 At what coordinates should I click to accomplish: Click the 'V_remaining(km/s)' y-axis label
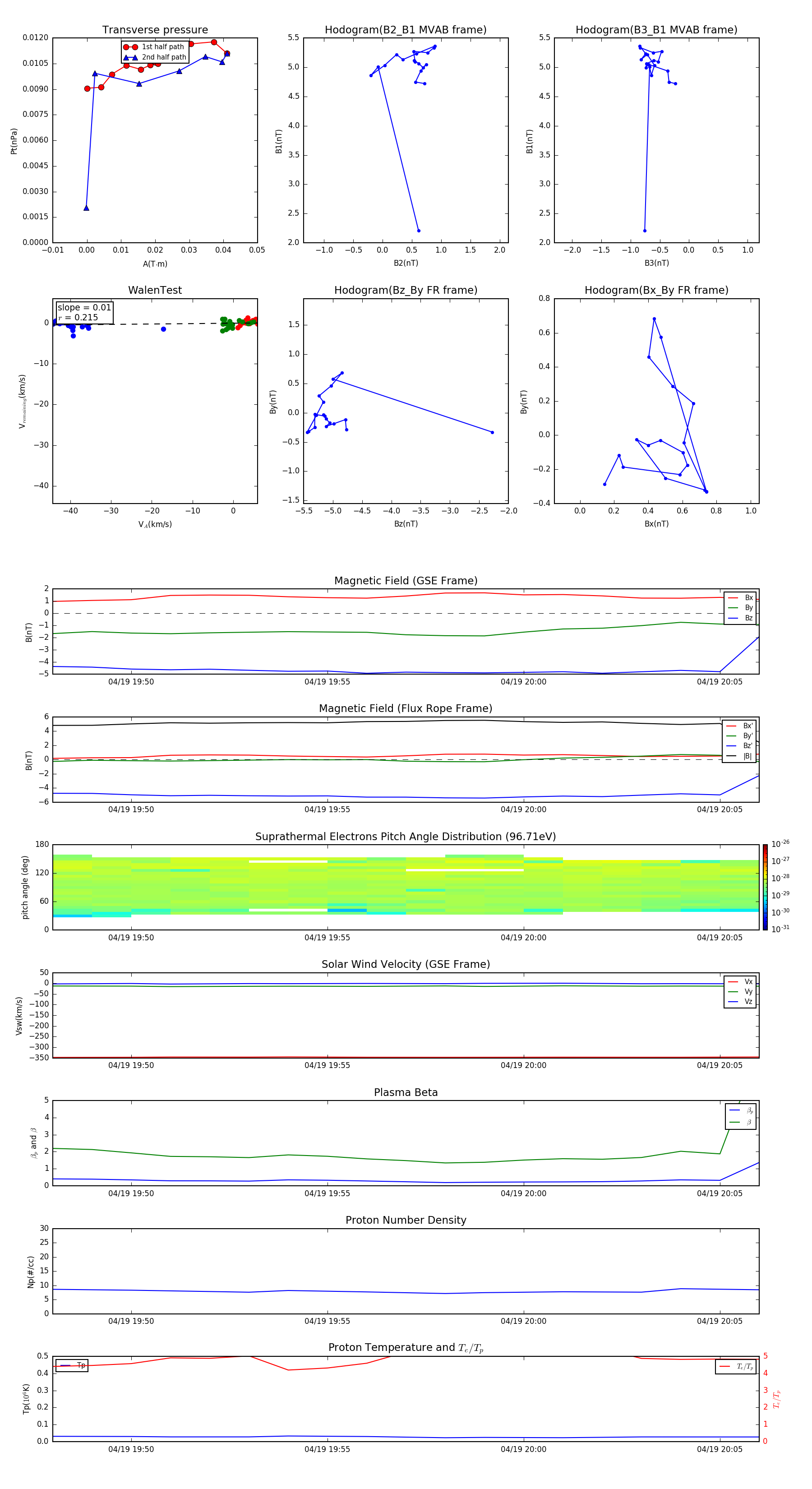pyautogui.click(x=22, y=401)
